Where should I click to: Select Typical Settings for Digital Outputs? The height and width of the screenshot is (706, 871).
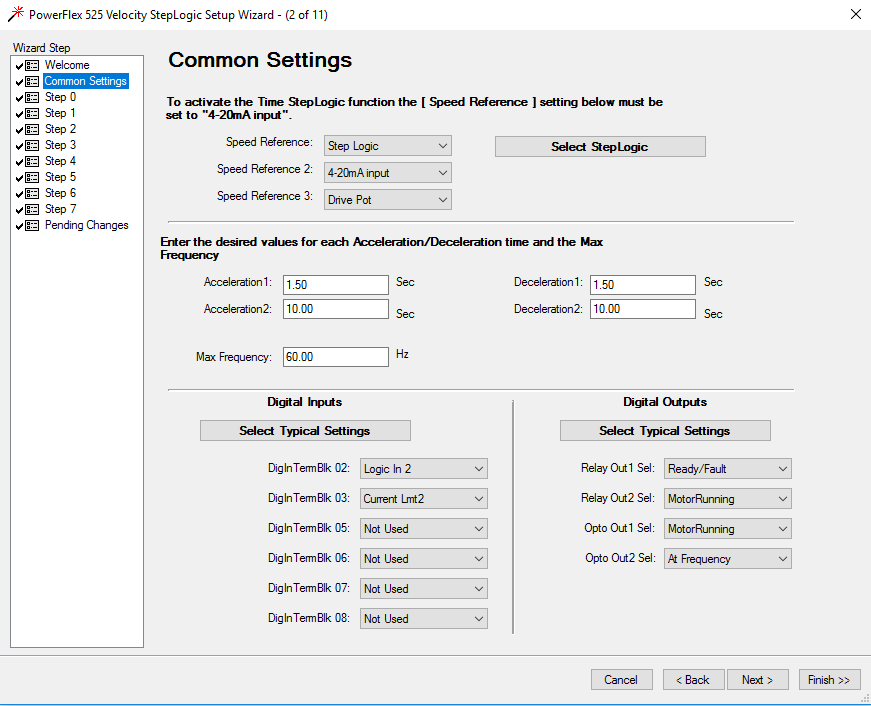(x=665, y=430)
